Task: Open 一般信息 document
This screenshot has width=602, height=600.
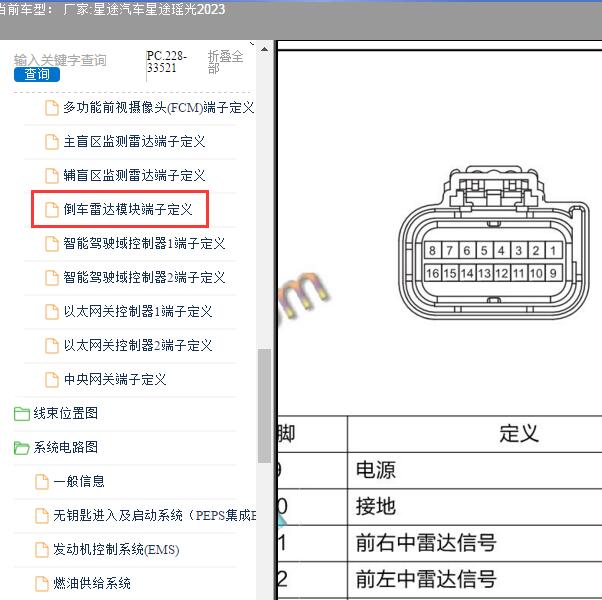Action: [x=79, y=481]
